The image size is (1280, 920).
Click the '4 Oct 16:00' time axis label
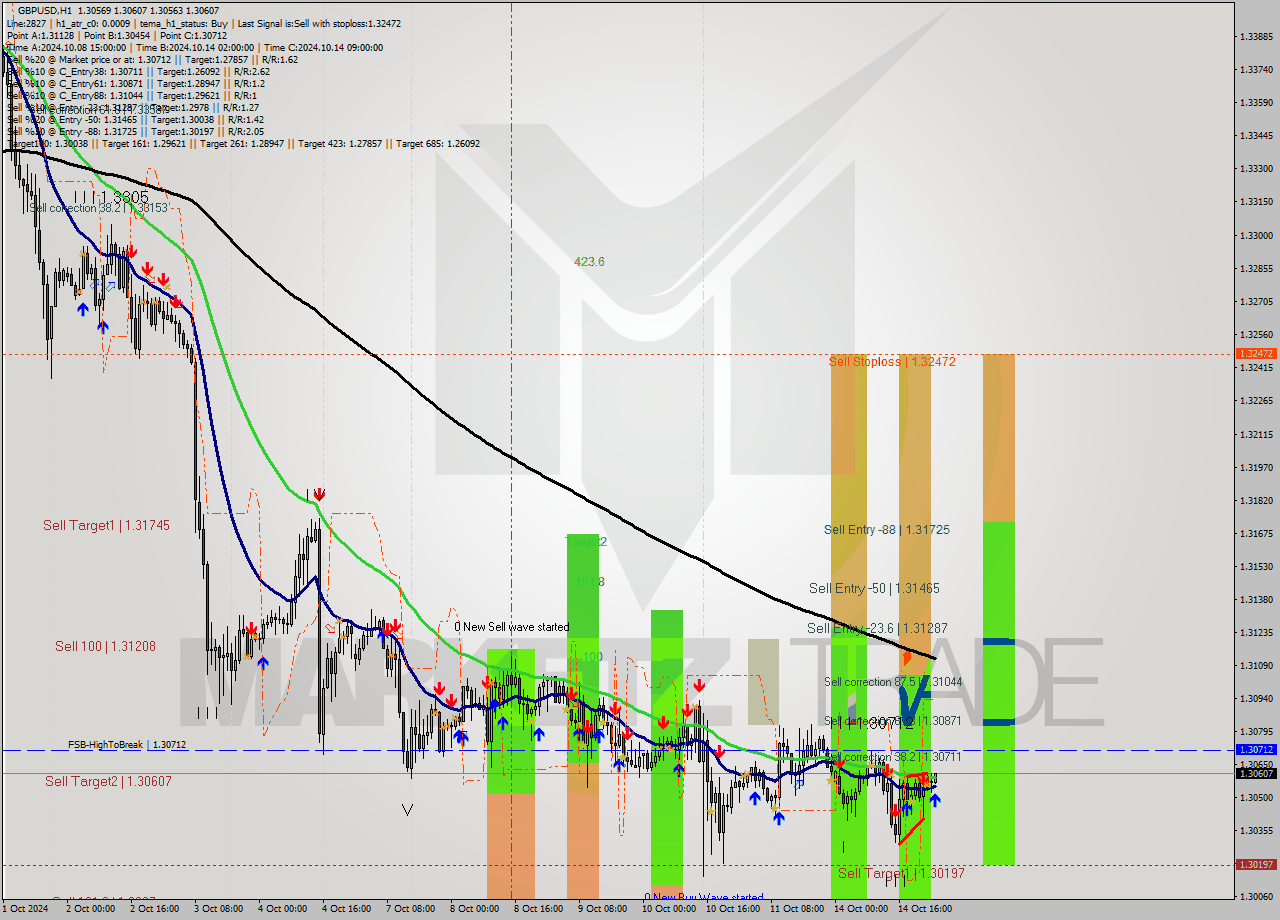tap(346, 909)
